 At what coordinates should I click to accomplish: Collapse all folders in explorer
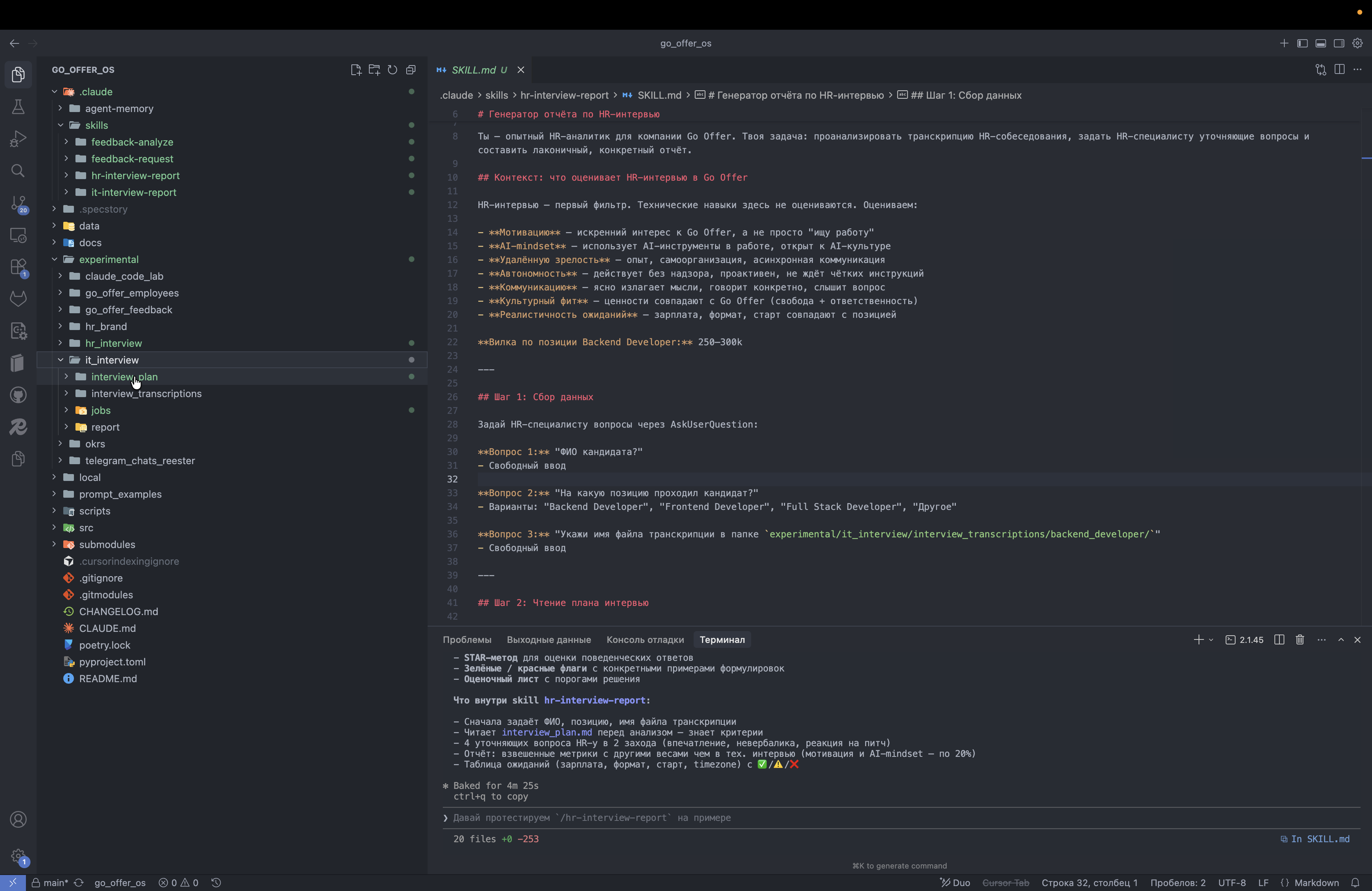coord(411,70)
